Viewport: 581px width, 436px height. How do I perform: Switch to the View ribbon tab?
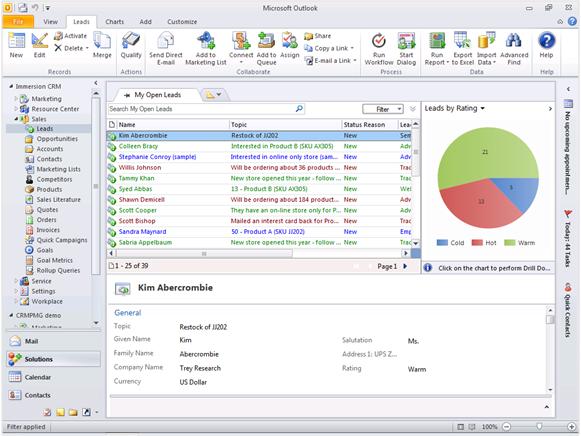[50, 21]
